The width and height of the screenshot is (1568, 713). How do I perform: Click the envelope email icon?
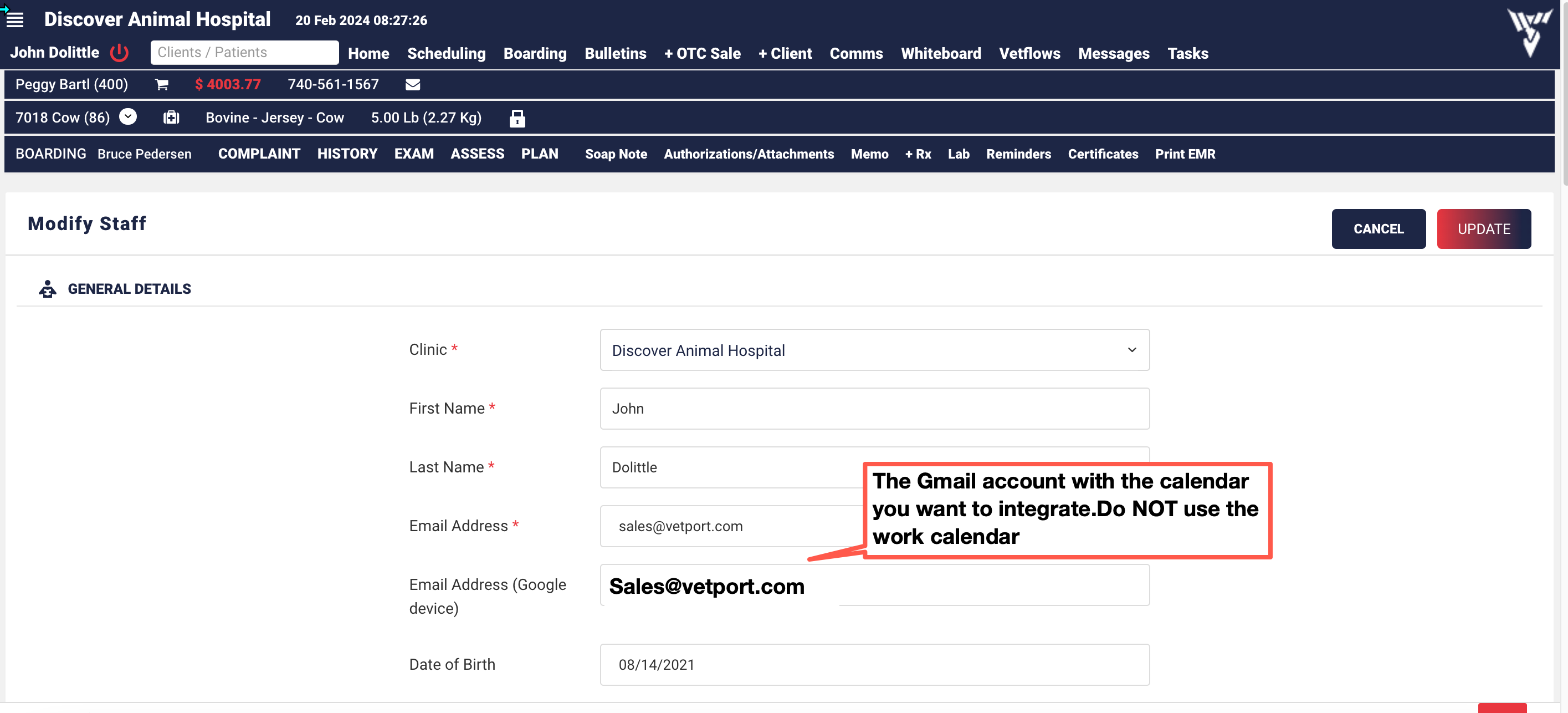(x=413, y=85)
